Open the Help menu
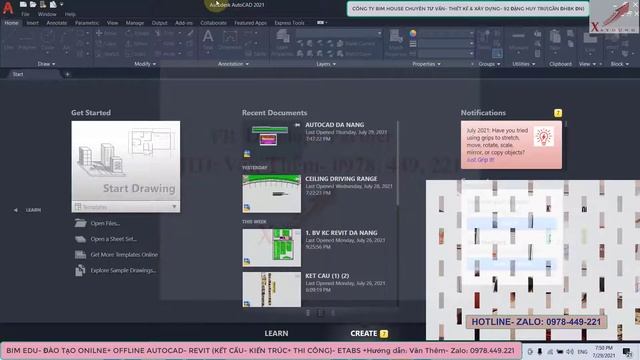This screenshot has width=640, height=360. 70,14
